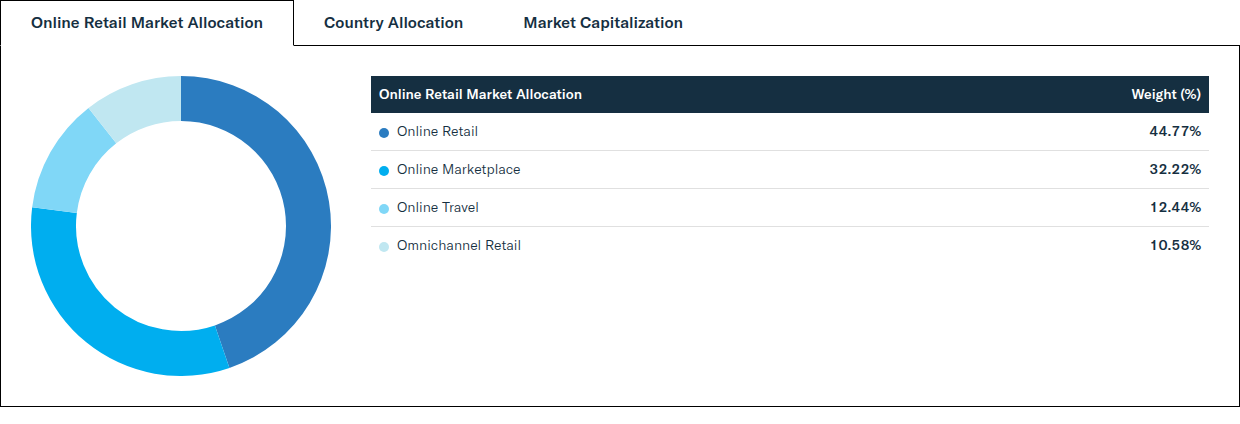Click the 44.77% weight value

[1175, 131]
